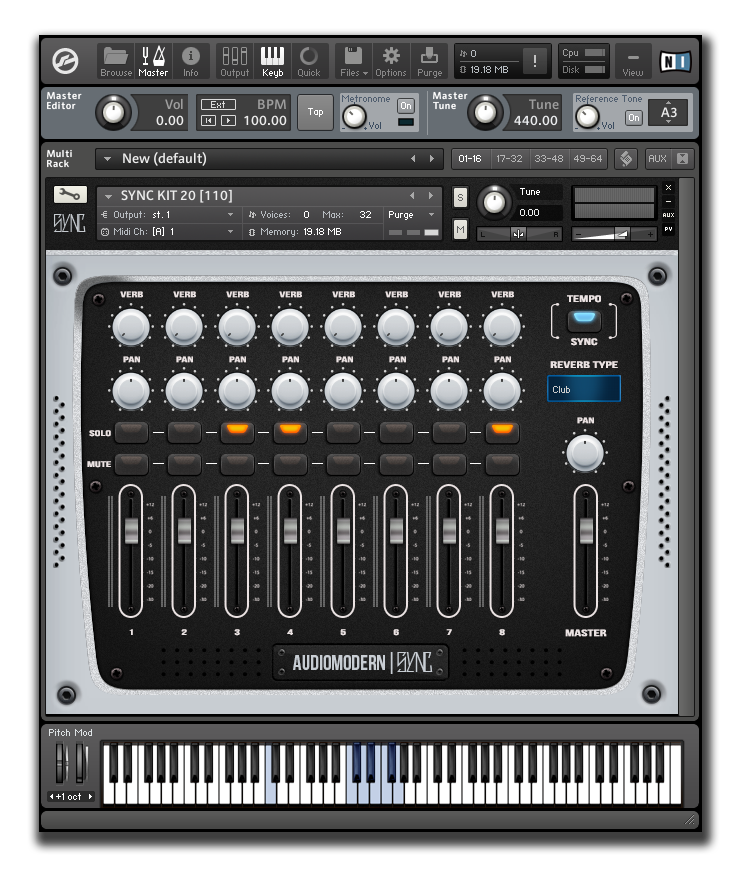Expand the New (default) multi dropdown

click(x=107, y=159)
